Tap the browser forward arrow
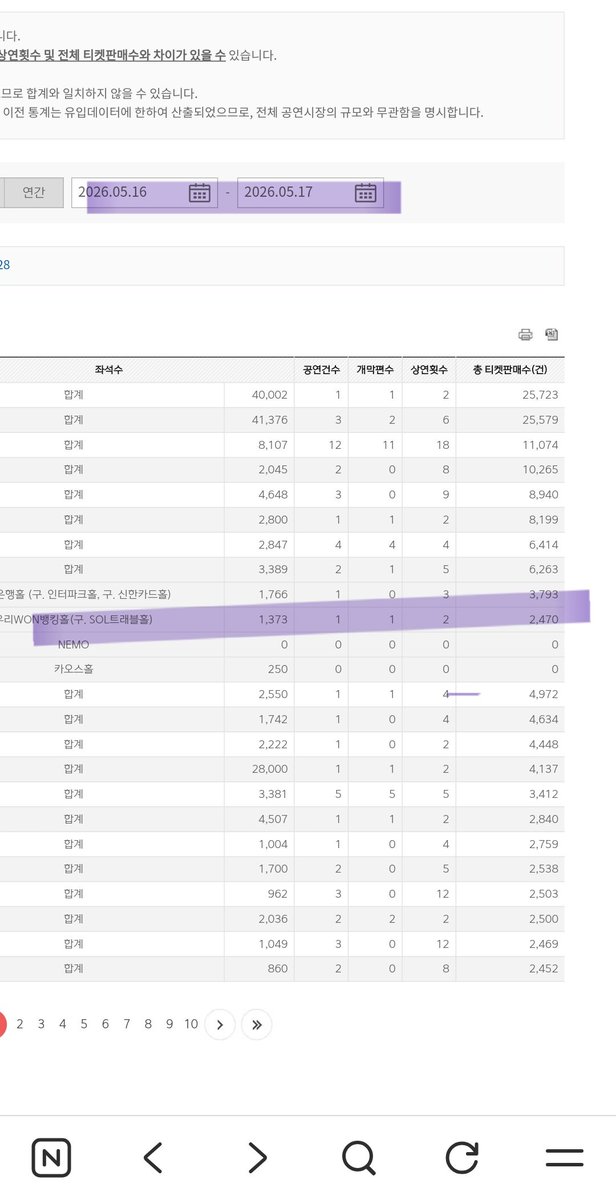 coord(258,1158)
